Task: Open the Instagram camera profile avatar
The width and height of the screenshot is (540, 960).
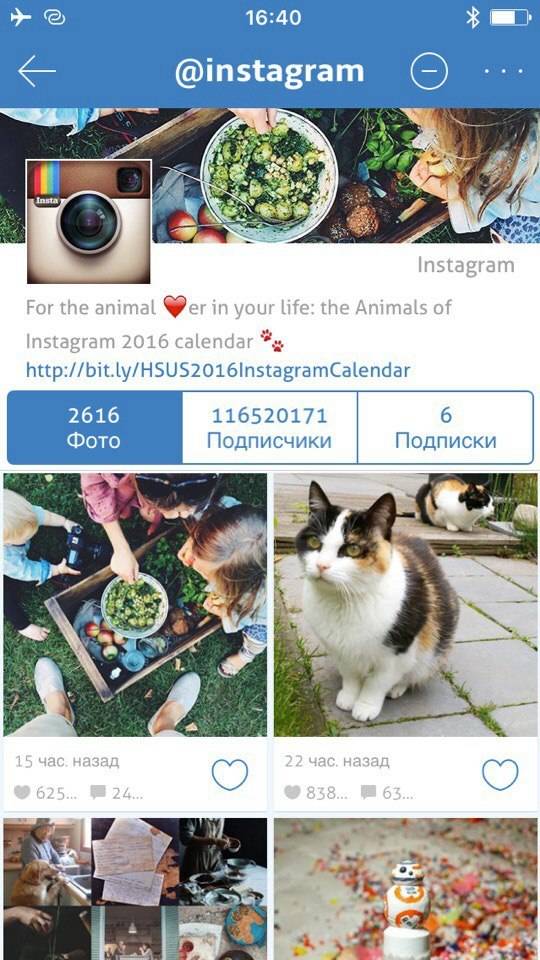Action: pyautogui.click(x=89, y=222)
